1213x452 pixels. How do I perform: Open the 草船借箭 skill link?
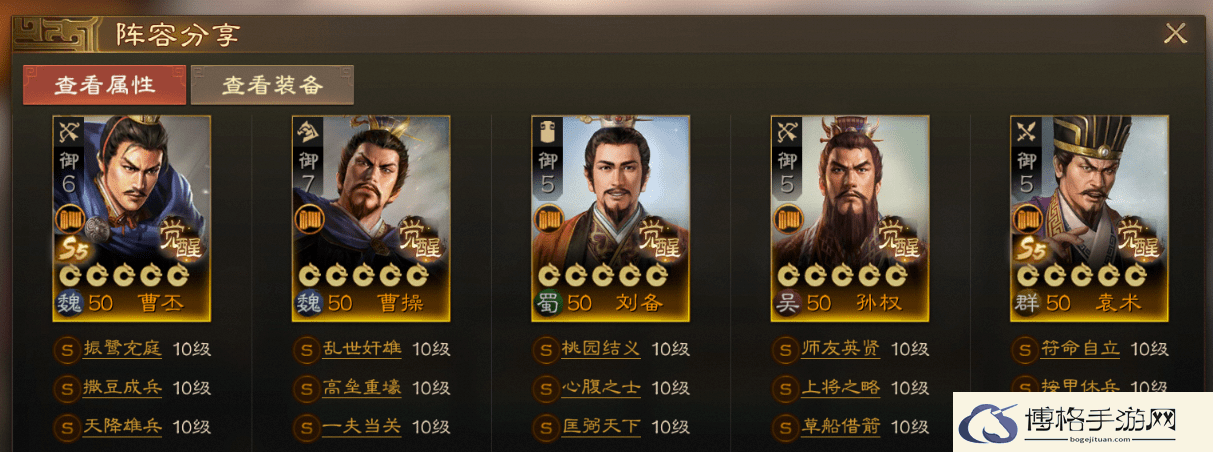[841, 427]
